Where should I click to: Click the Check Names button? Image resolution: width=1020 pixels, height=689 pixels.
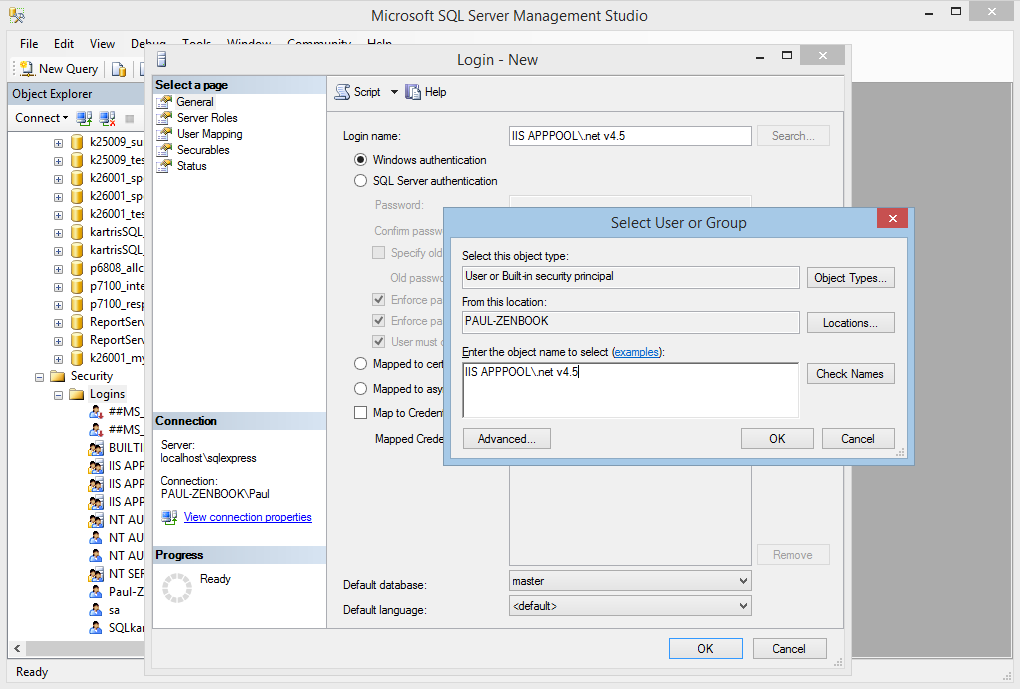(850, 374)
